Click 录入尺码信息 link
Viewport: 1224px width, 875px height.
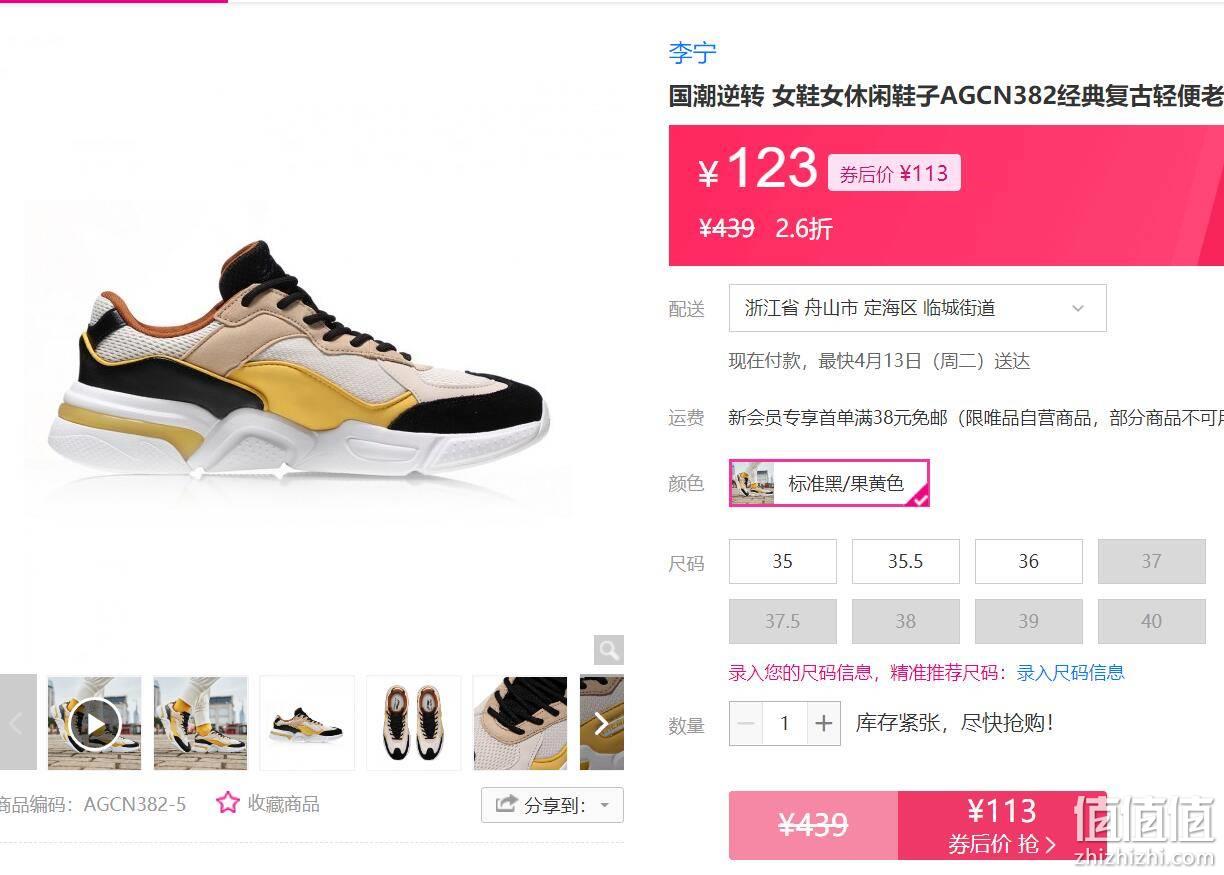1071,673
